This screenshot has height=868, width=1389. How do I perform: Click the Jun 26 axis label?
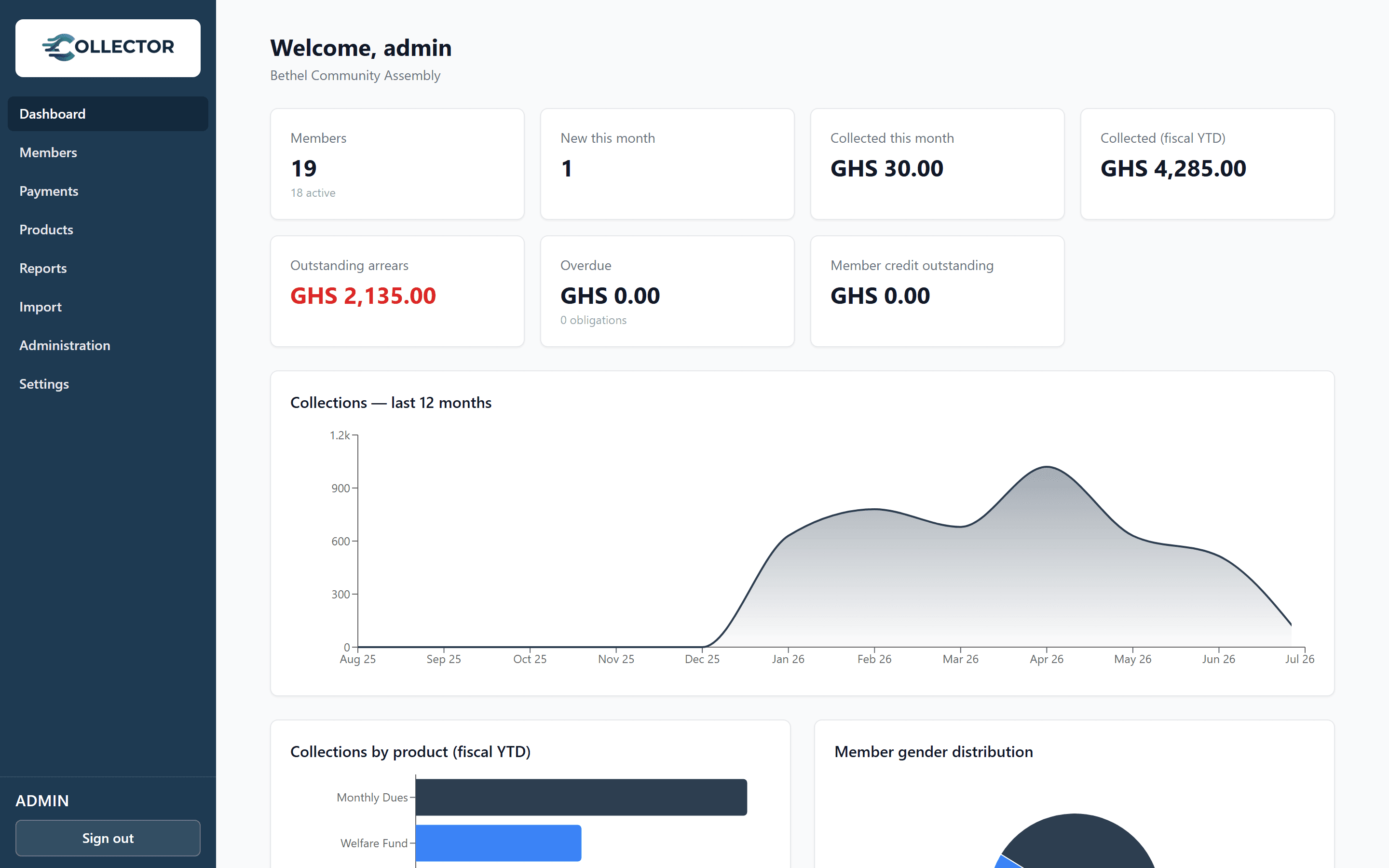[x=1218, y=659]
